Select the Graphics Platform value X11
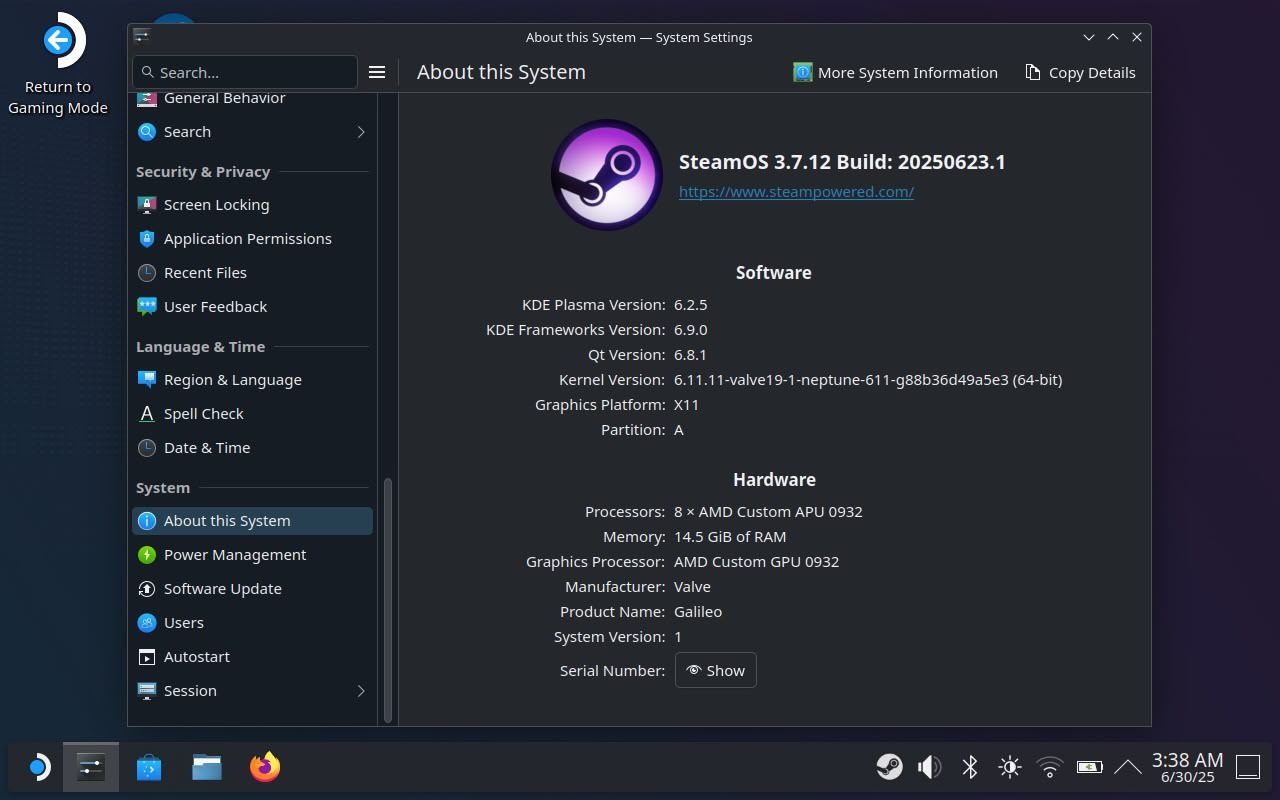This screenshot has height=800, width=1280. point(686,405)
